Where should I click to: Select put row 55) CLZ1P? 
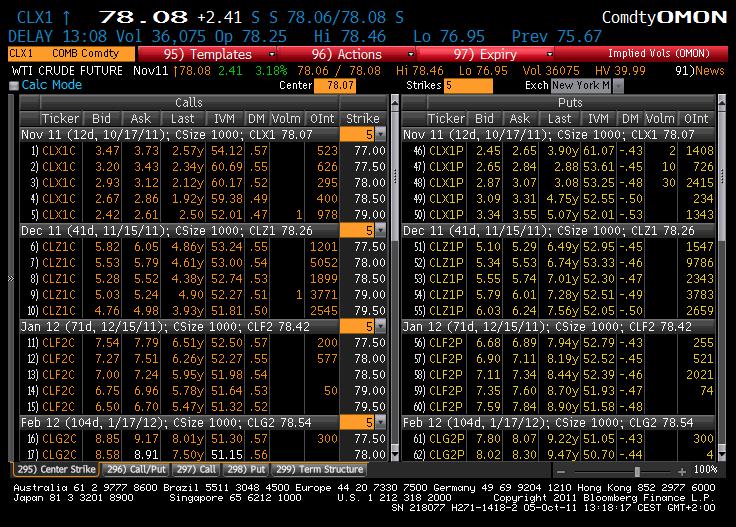tap(559, 311)
